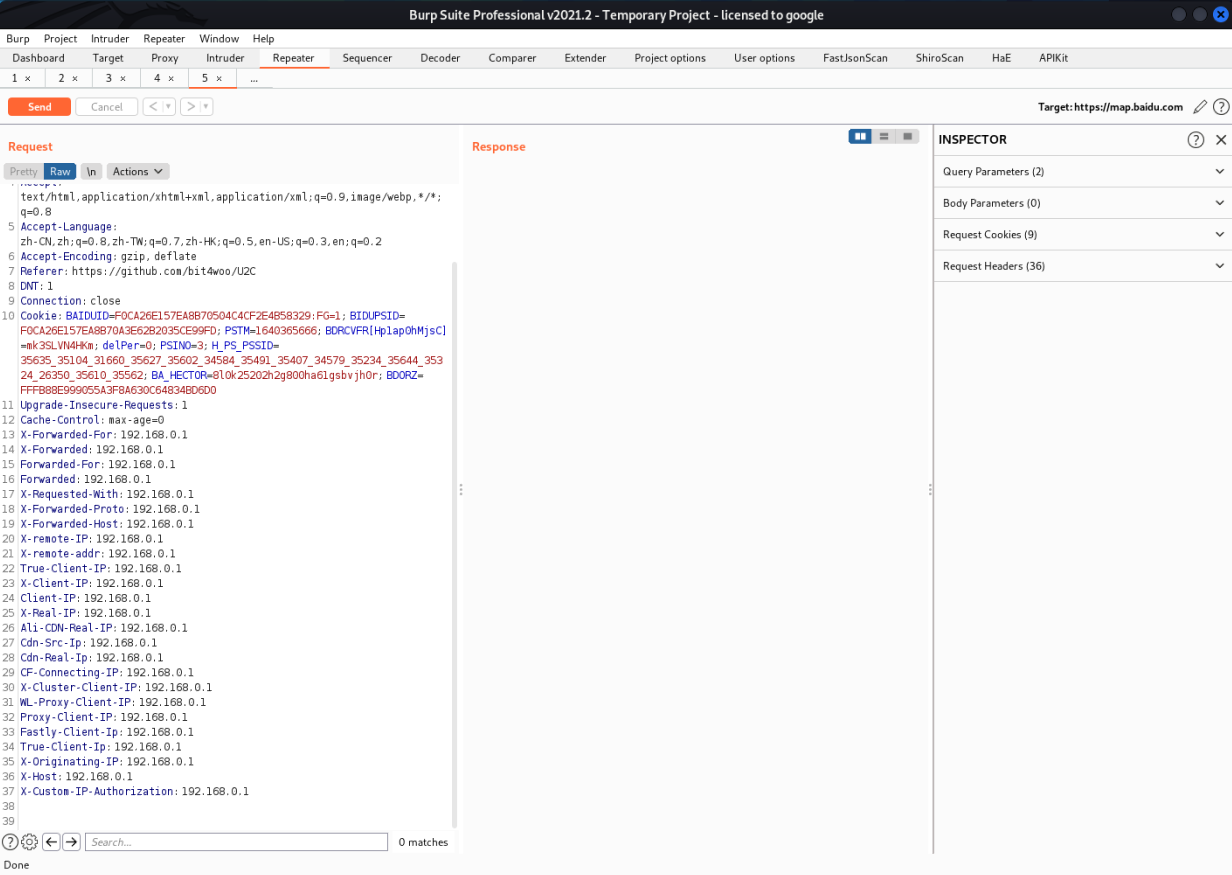Open the Help menu

click(263, 39)
